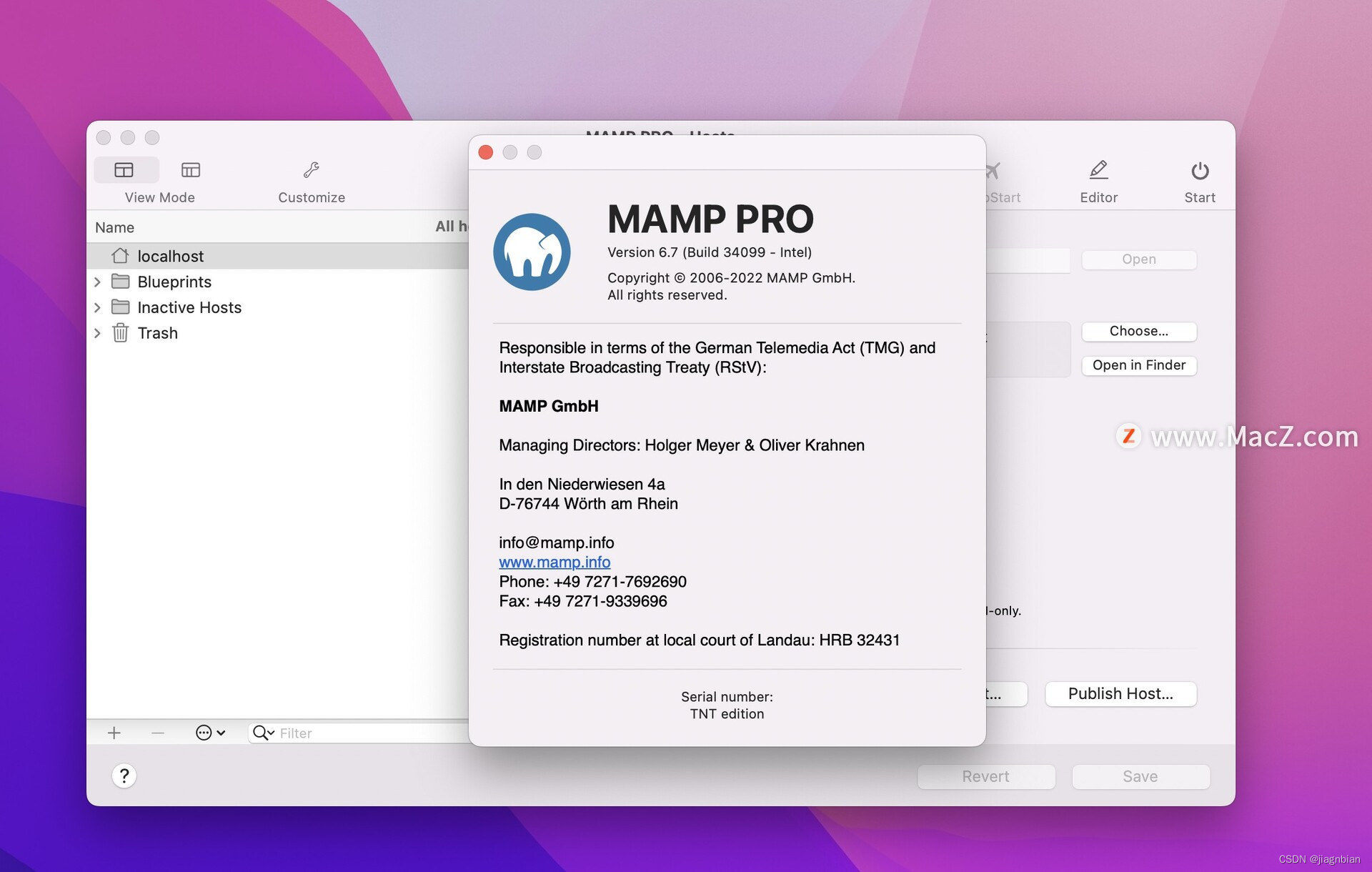Click the Publish Host button
The height and width of the screenshot is (872, 1372).
pos(1120,693)
